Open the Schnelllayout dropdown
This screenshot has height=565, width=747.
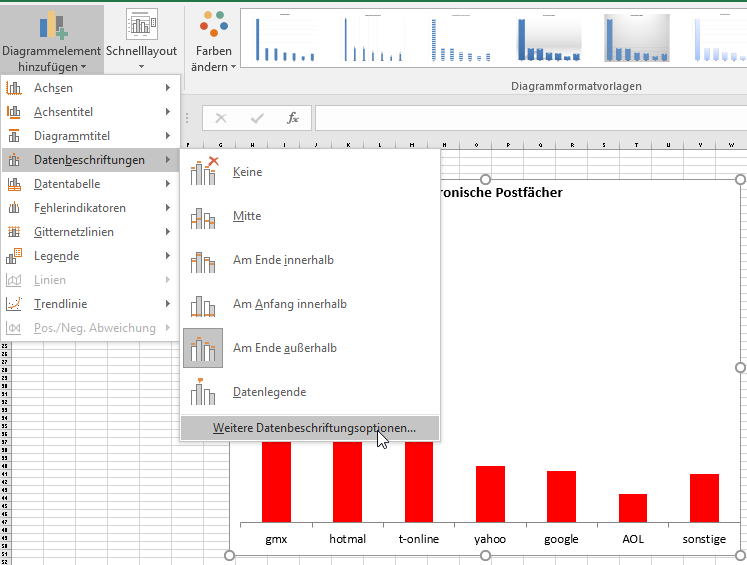pos(141,40)
